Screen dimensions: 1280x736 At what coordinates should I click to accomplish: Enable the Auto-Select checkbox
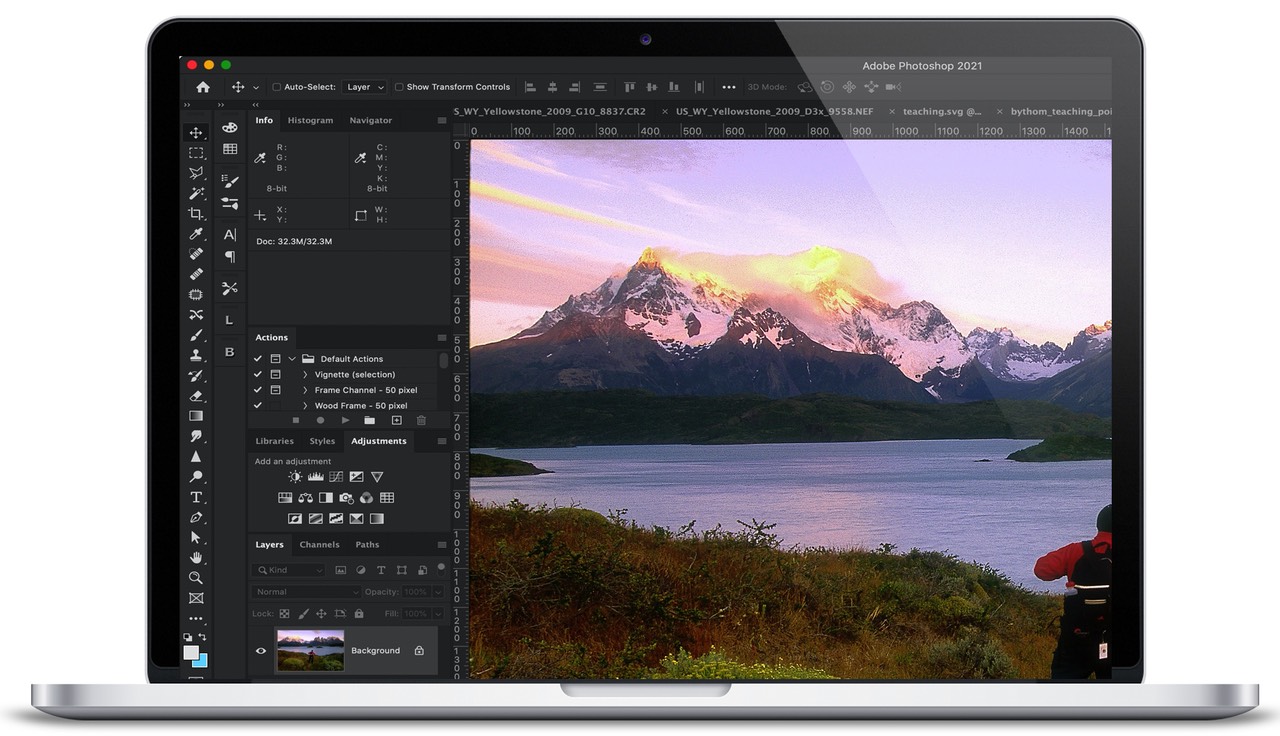[277, 87]
